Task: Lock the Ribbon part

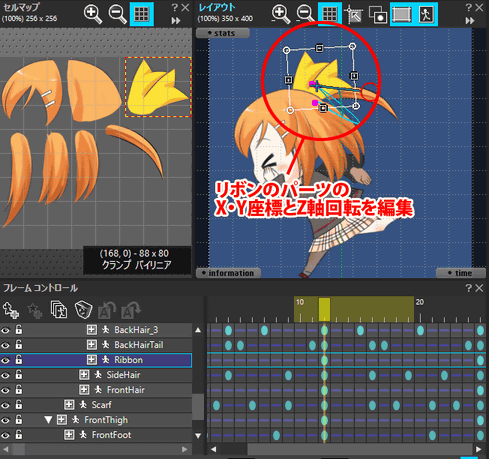Action: (x=19, y=360)
